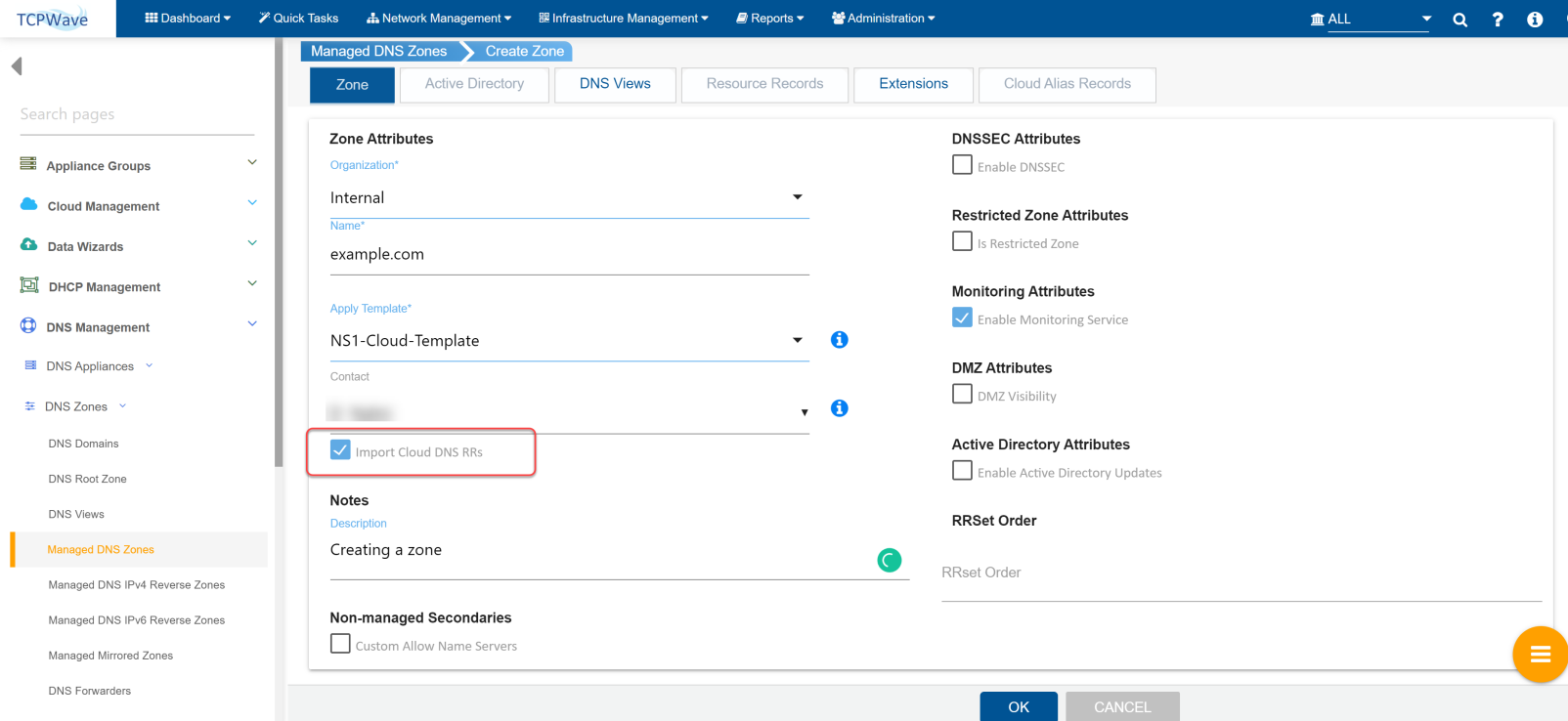The image size is (1568, 721).
Task: Check Custom Allow Name Servers option
Action: tap(340, 644)
